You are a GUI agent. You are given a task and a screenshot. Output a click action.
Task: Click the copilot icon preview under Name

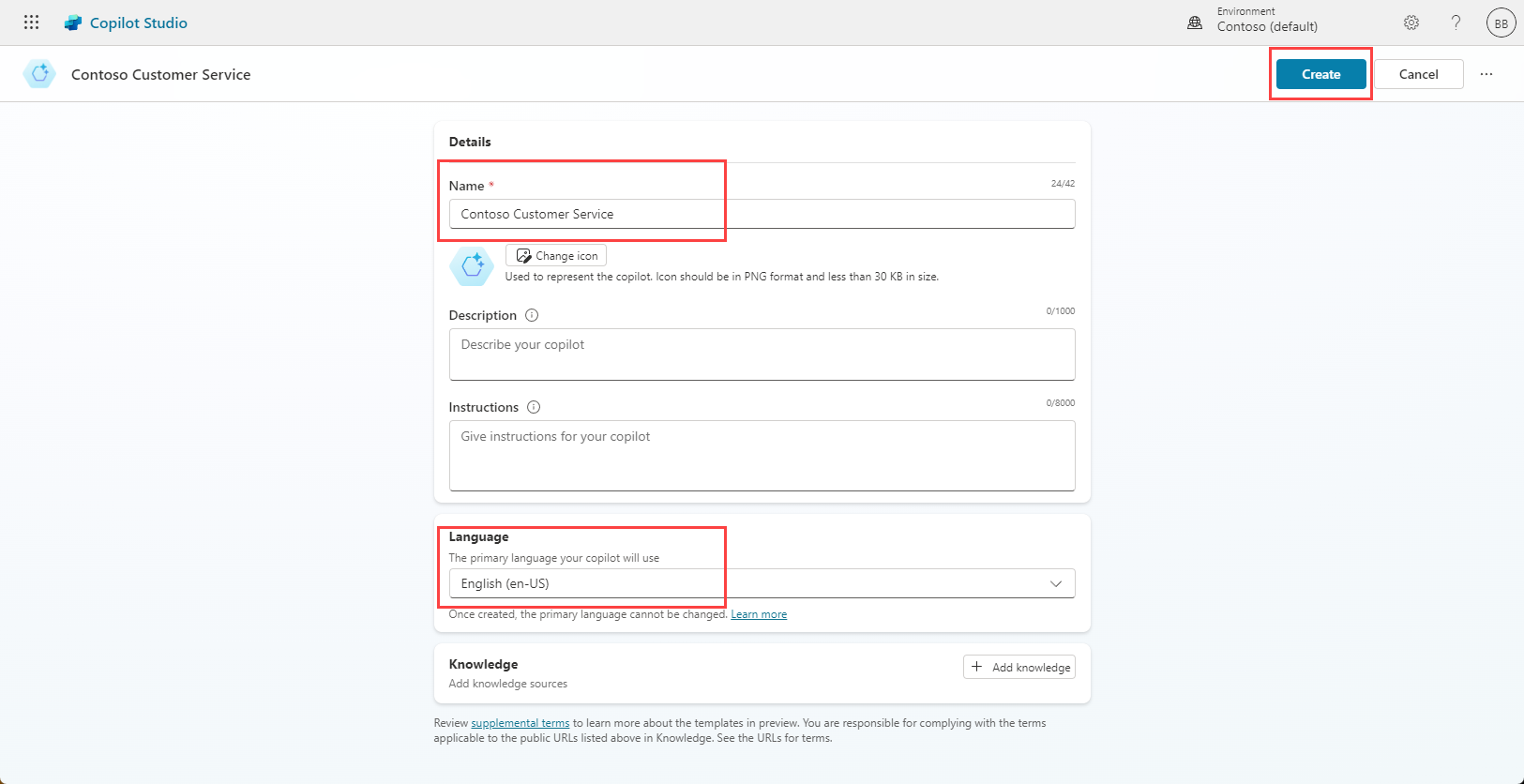coord(472,266)
